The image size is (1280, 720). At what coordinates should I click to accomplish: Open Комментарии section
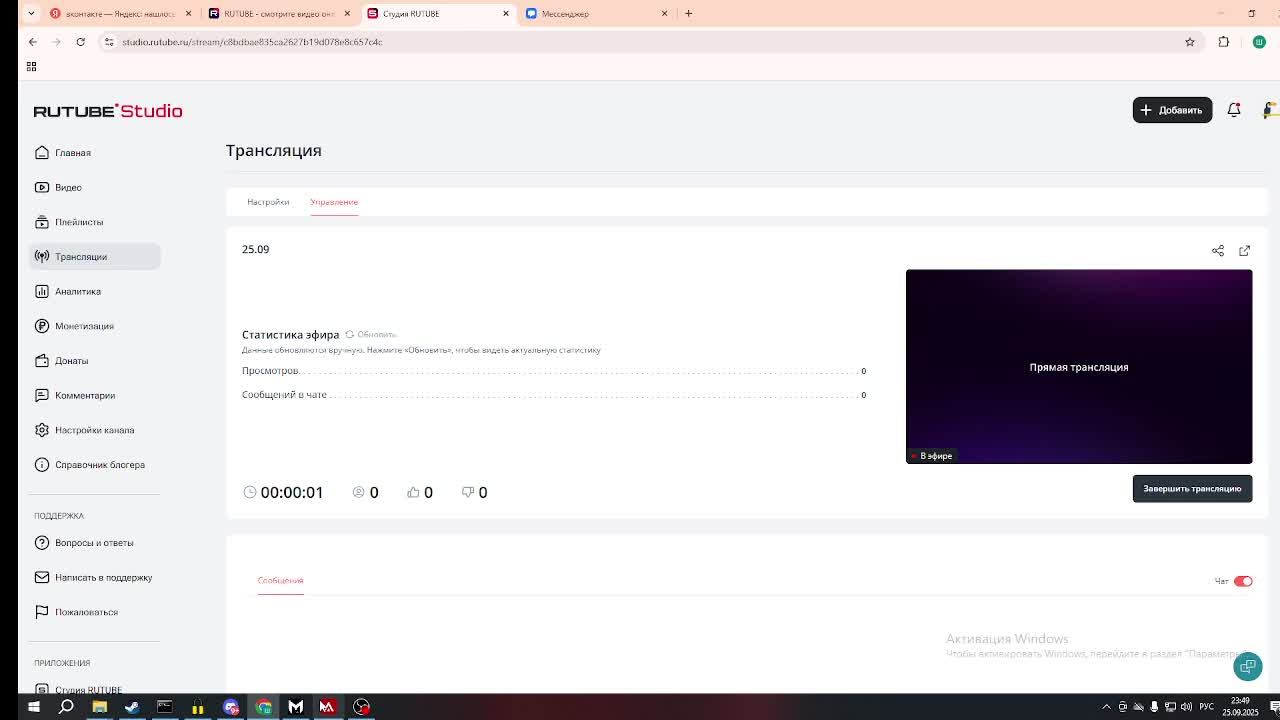(x=95, y=395)
